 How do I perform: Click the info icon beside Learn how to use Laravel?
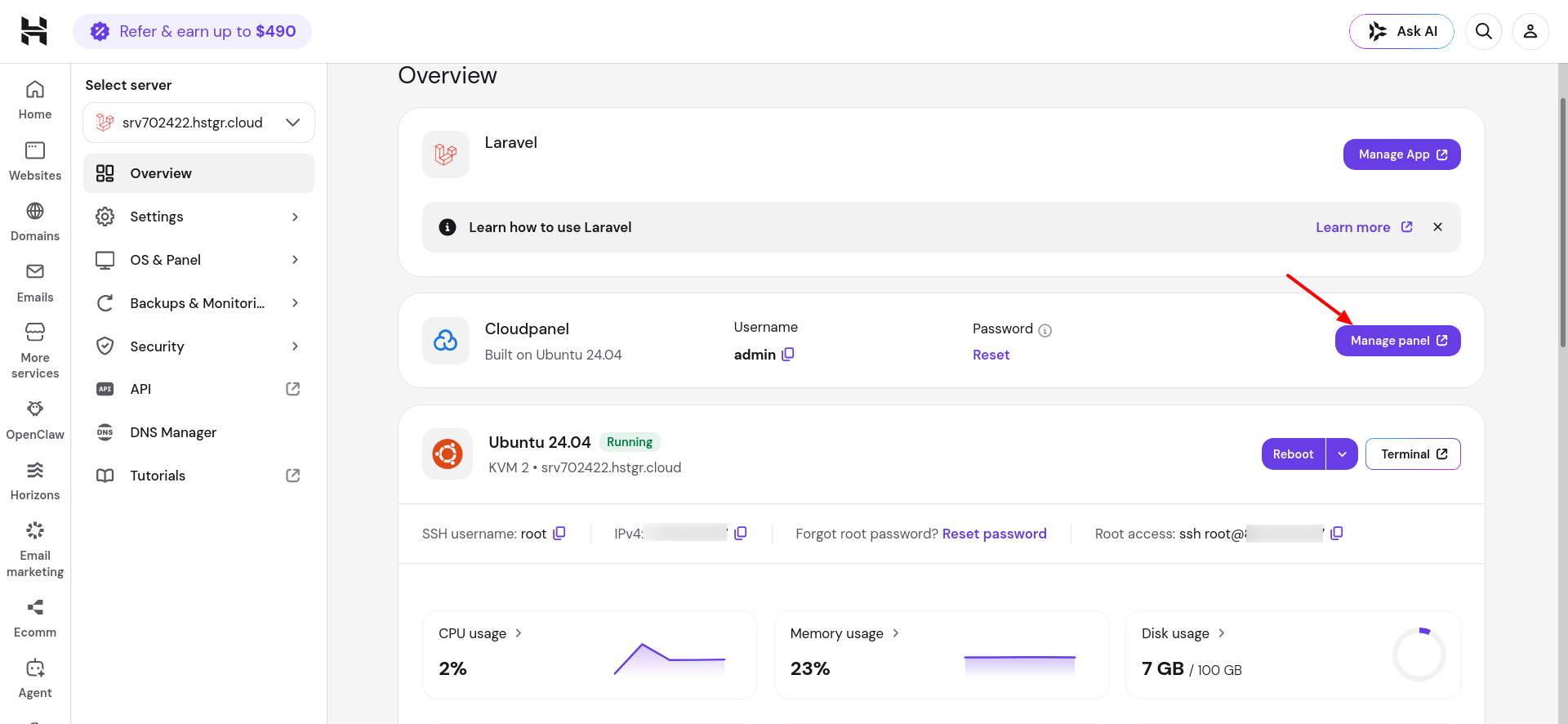coord(448,227)
